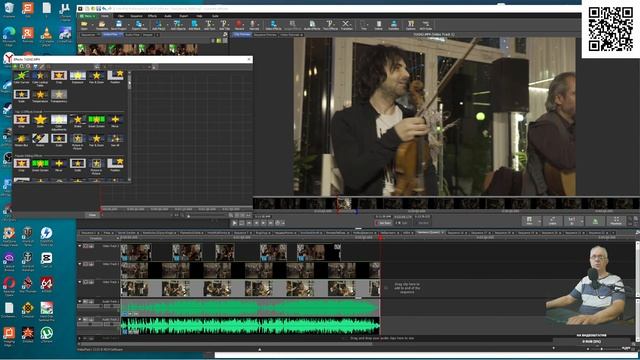The width and height of the screenshot is (640, 360).
Task: Collapse Audio Track 1 with its triangle
Action: click(x=80, y=302)
